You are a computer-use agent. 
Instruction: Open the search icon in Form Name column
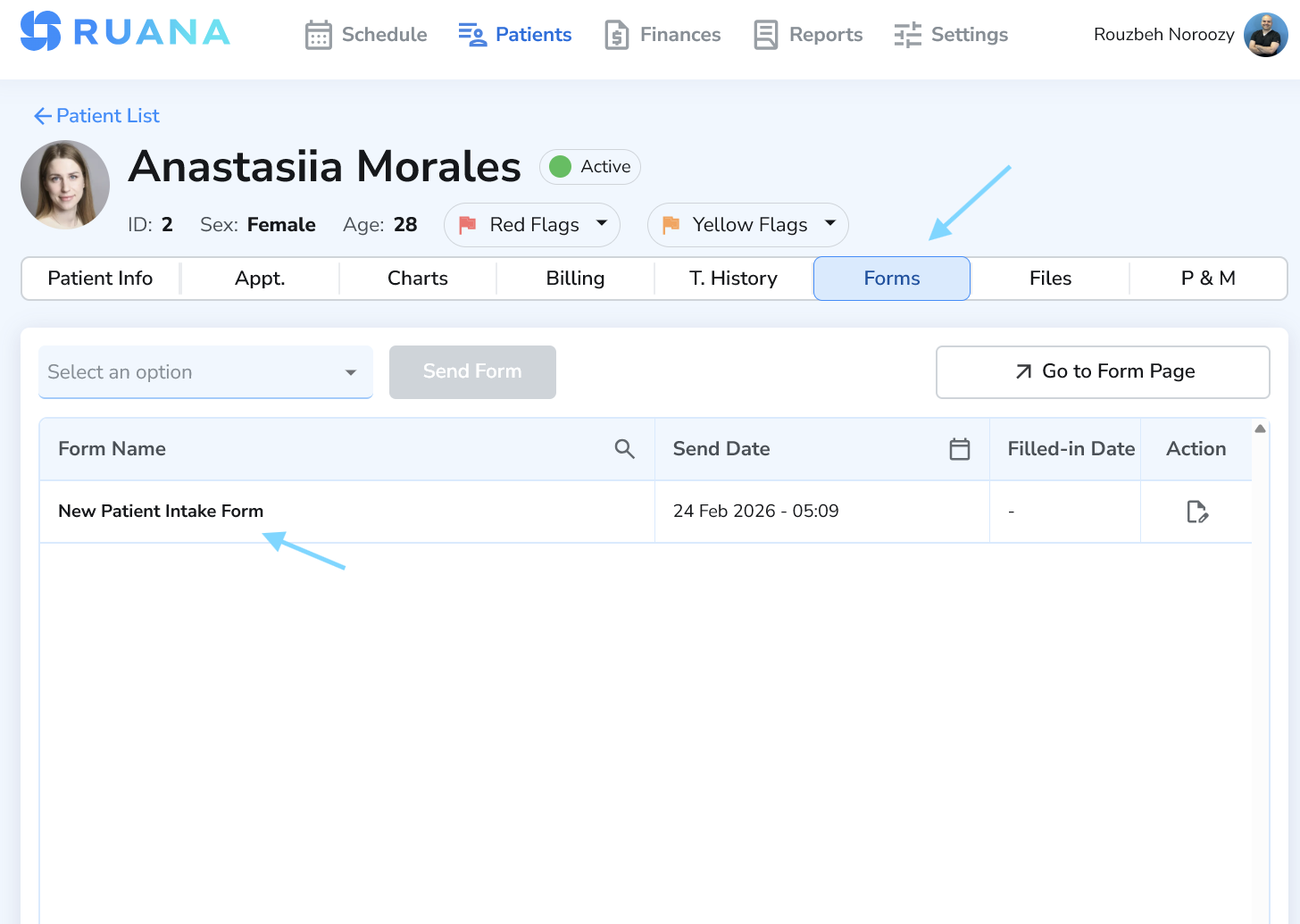pos(625,449)
